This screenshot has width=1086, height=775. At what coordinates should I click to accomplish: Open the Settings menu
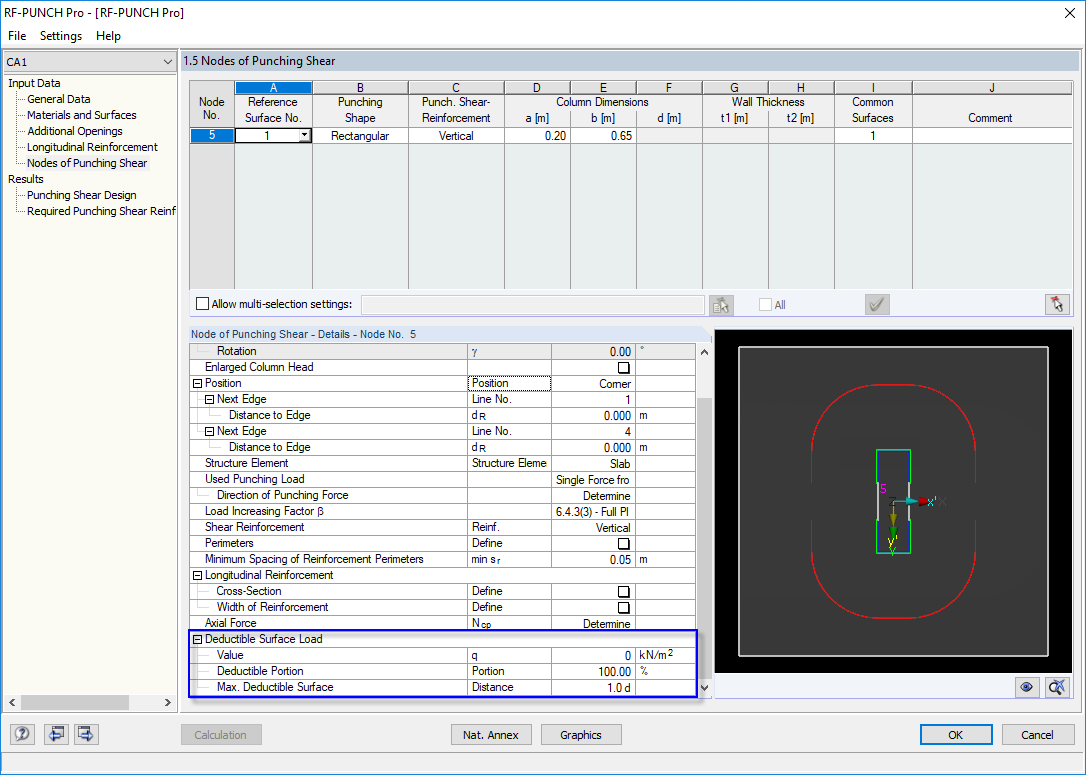60,36
